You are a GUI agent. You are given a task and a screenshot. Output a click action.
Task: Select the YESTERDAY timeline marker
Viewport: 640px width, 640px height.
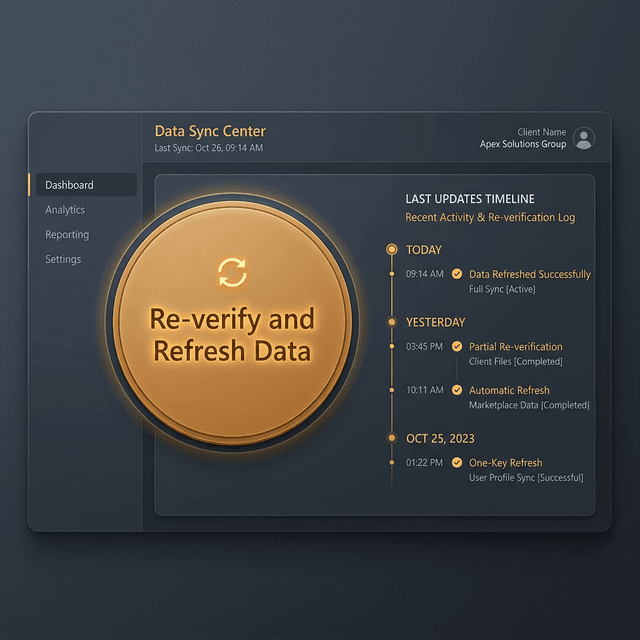coord(392,322)
